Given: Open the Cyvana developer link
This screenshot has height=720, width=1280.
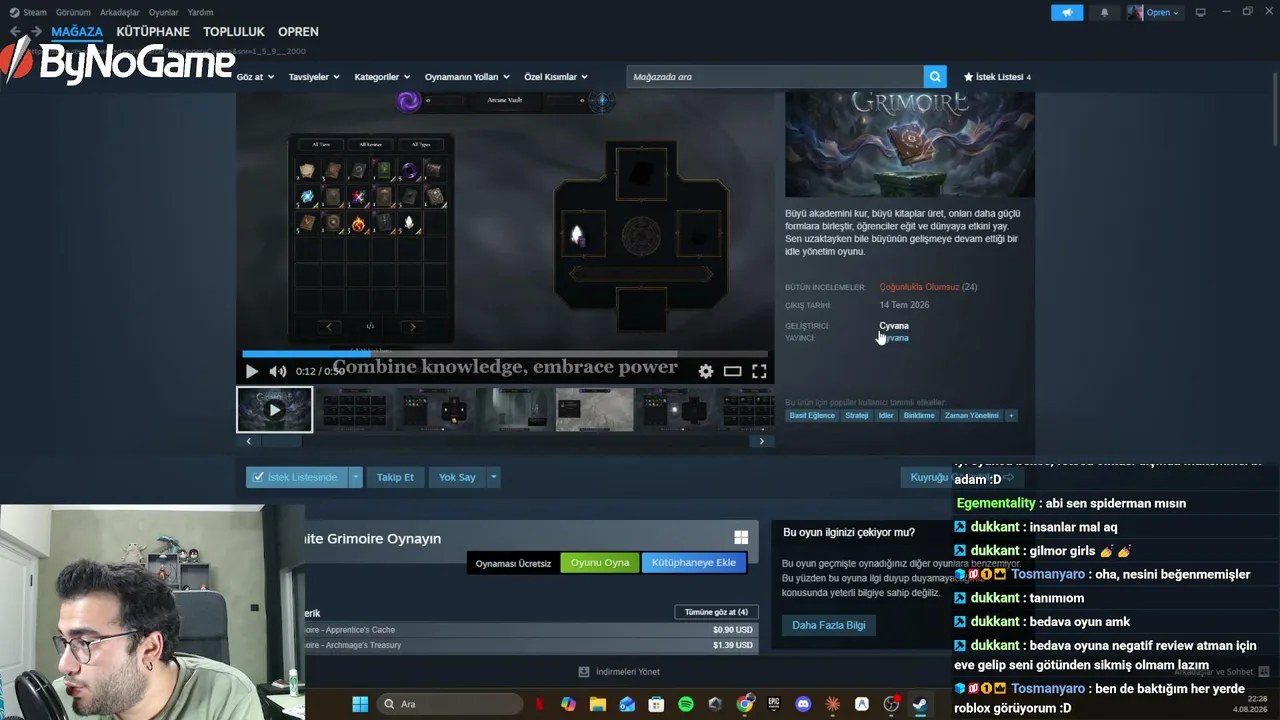Looking at the screenshot, I should tap(894, 326).
